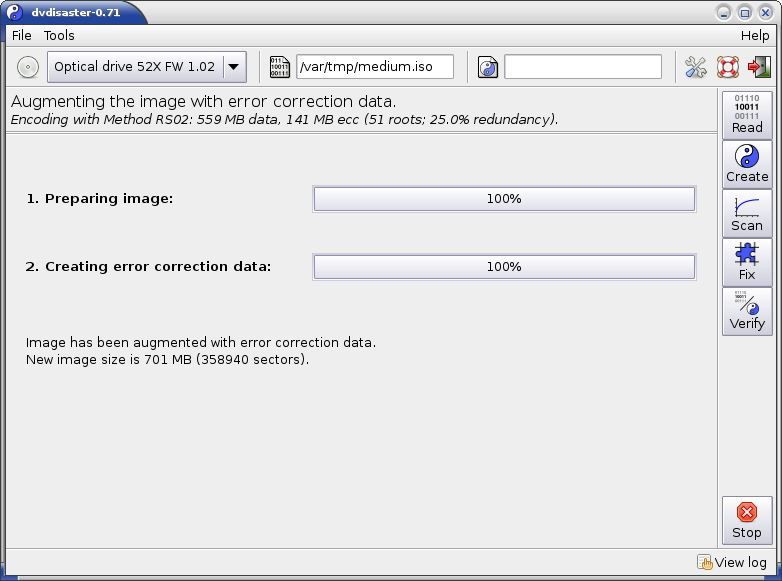The height and width of the screenshot is (581, 782).
Task: Click the Creating error correction data progress bar
Action: click(x=504, y=267)
